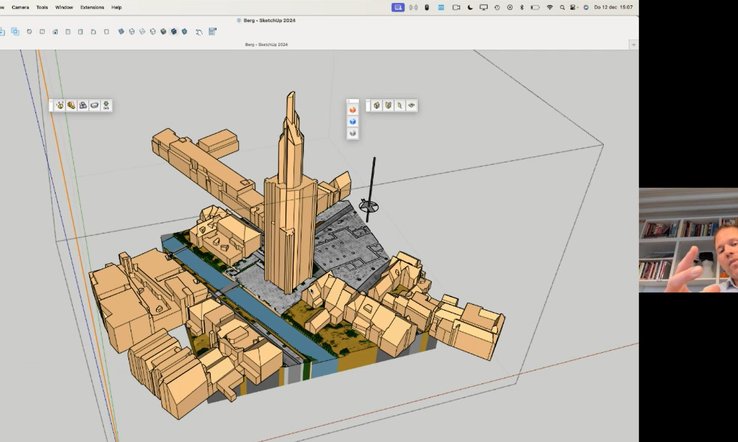Open the Camera menu
Viewport: 738px width, 442px height.
coord(20,7)
